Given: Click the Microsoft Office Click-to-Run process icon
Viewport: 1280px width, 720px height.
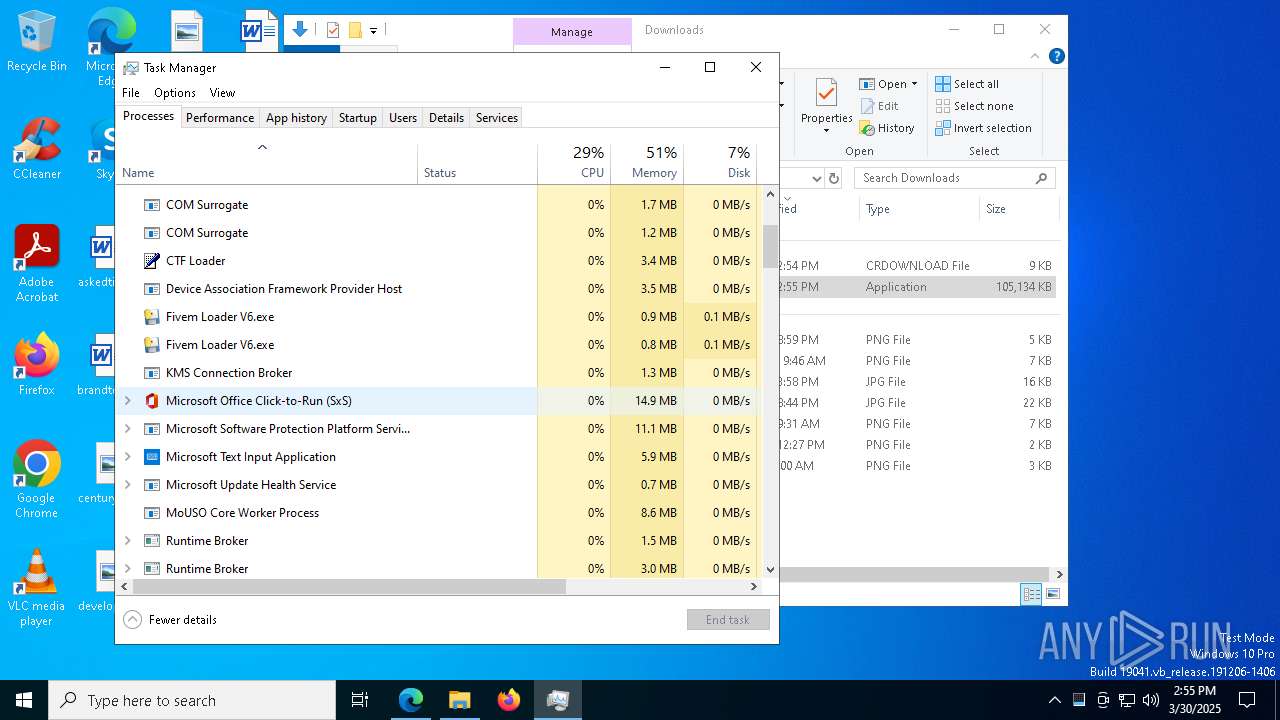Looking at the screenshot, I should [x=152, y=401].
